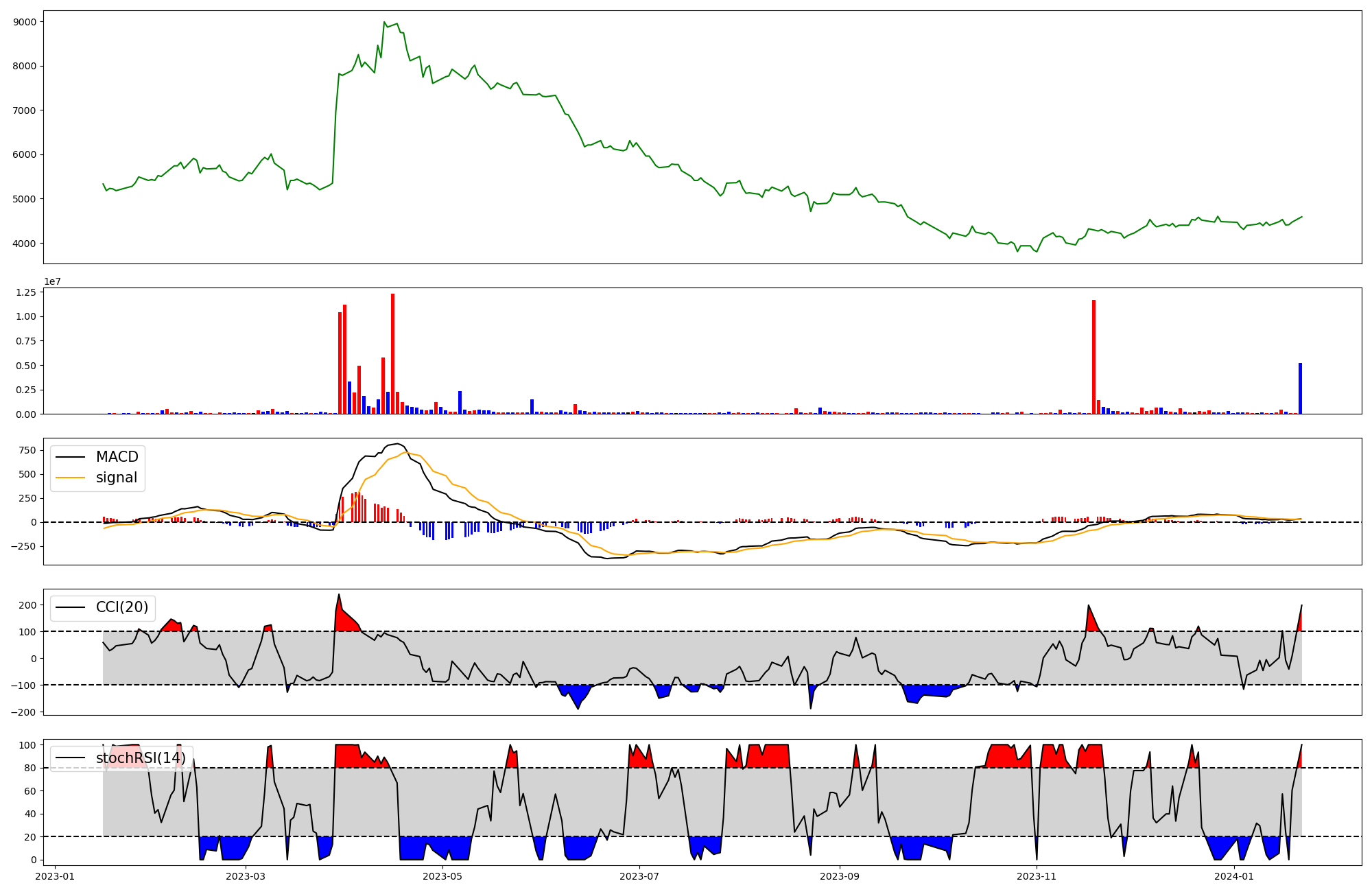Click the red volume spike in late November

coord(1093,357)
